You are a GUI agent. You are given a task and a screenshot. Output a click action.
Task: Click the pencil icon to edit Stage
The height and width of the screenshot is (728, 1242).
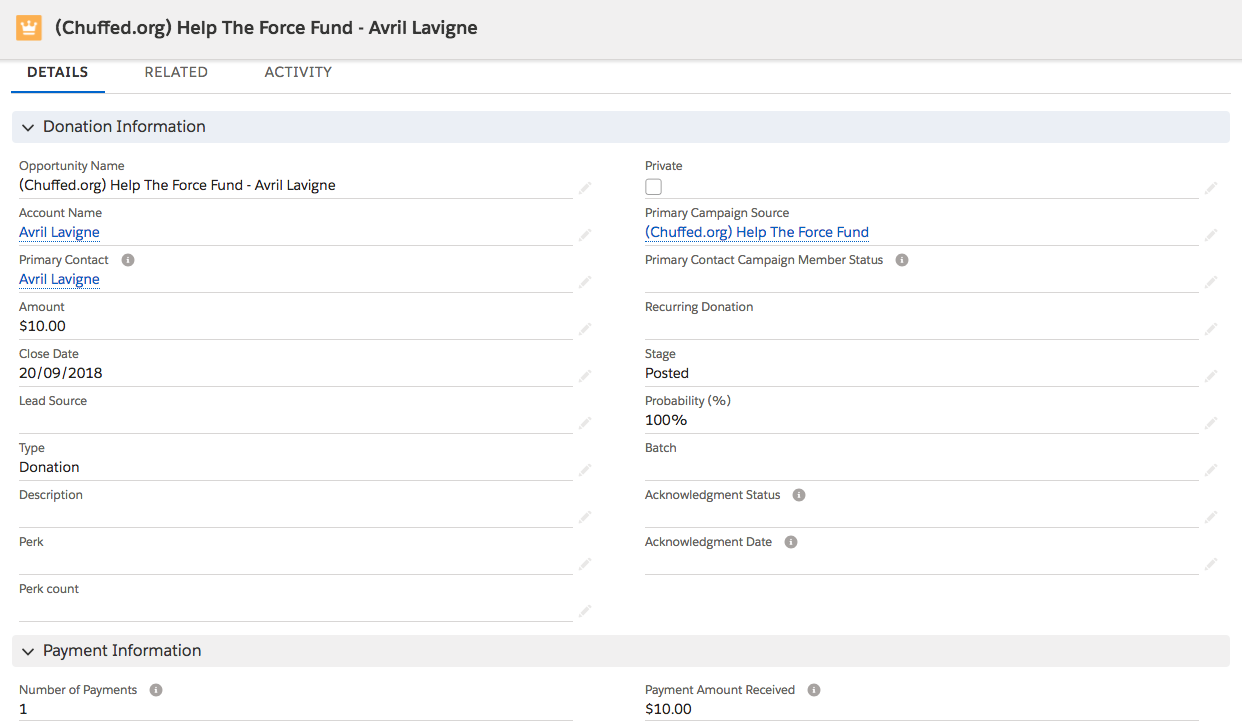(1211, 375)
